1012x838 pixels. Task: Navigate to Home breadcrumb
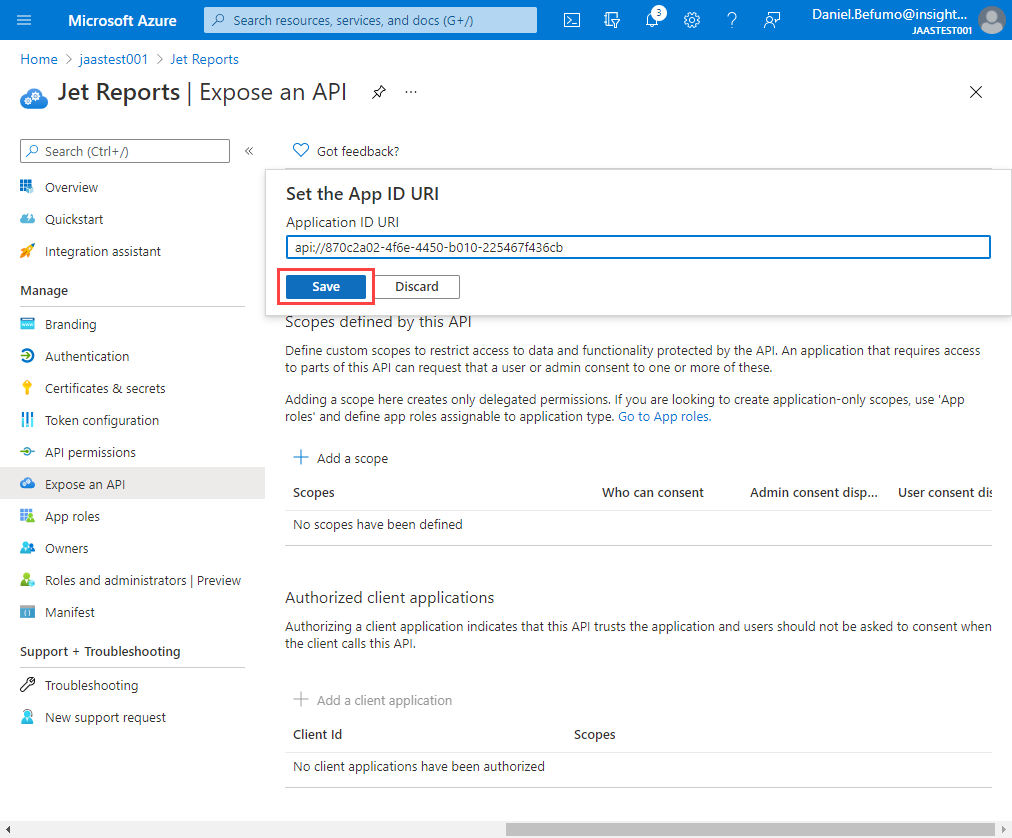pyautogui.click(x=39, y=59)
